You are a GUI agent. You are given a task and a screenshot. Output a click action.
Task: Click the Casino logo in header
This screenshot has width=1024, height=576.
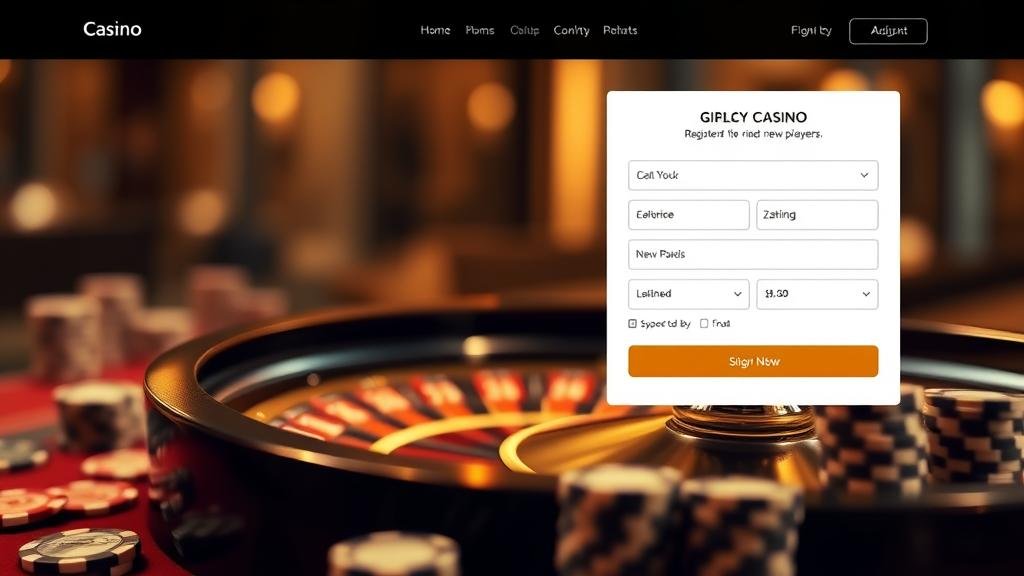112,29
